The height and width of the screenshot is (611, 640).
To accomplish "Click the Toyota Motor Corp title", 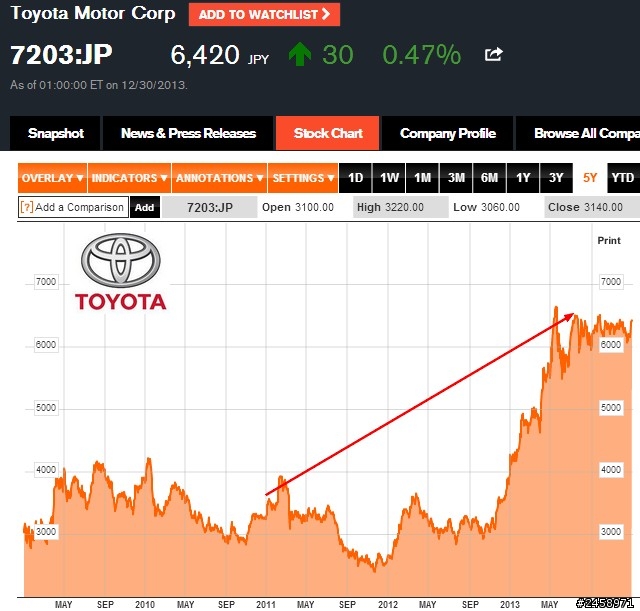I will pos(93,13).
